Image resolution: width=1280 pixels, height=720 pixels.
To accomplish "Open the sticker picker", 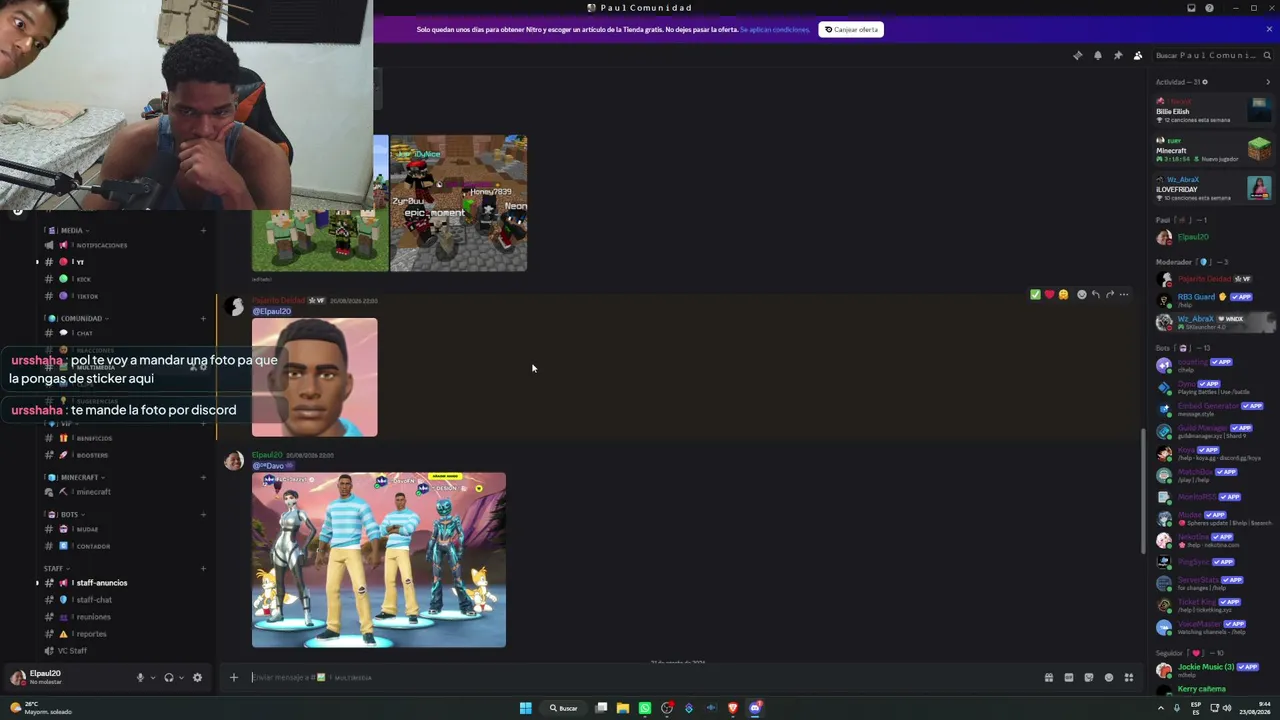I will 1089,678.
